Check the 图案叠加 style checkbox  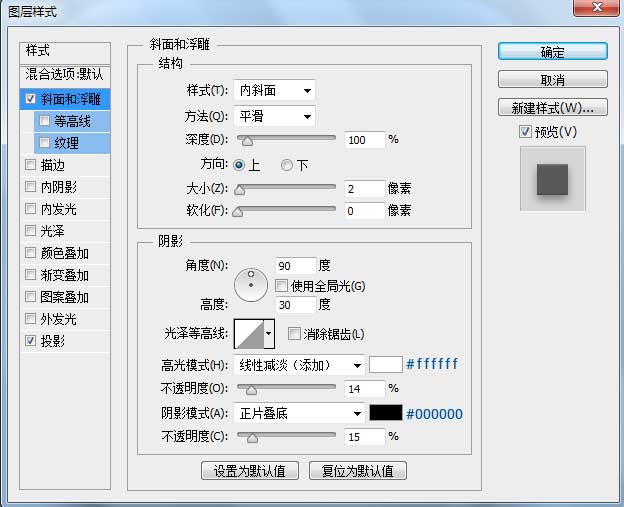(31, 296)
